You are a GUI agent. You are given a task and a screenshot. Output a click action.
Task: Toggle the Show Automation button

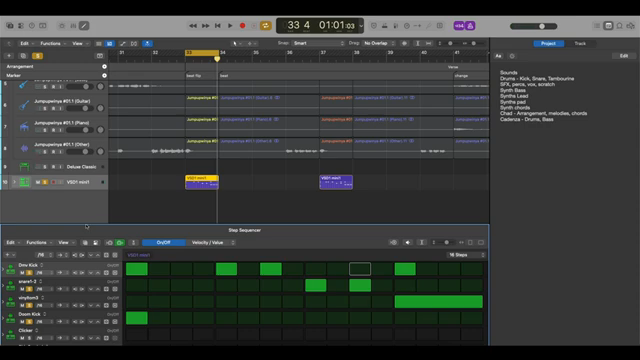[x=122, y=43]
